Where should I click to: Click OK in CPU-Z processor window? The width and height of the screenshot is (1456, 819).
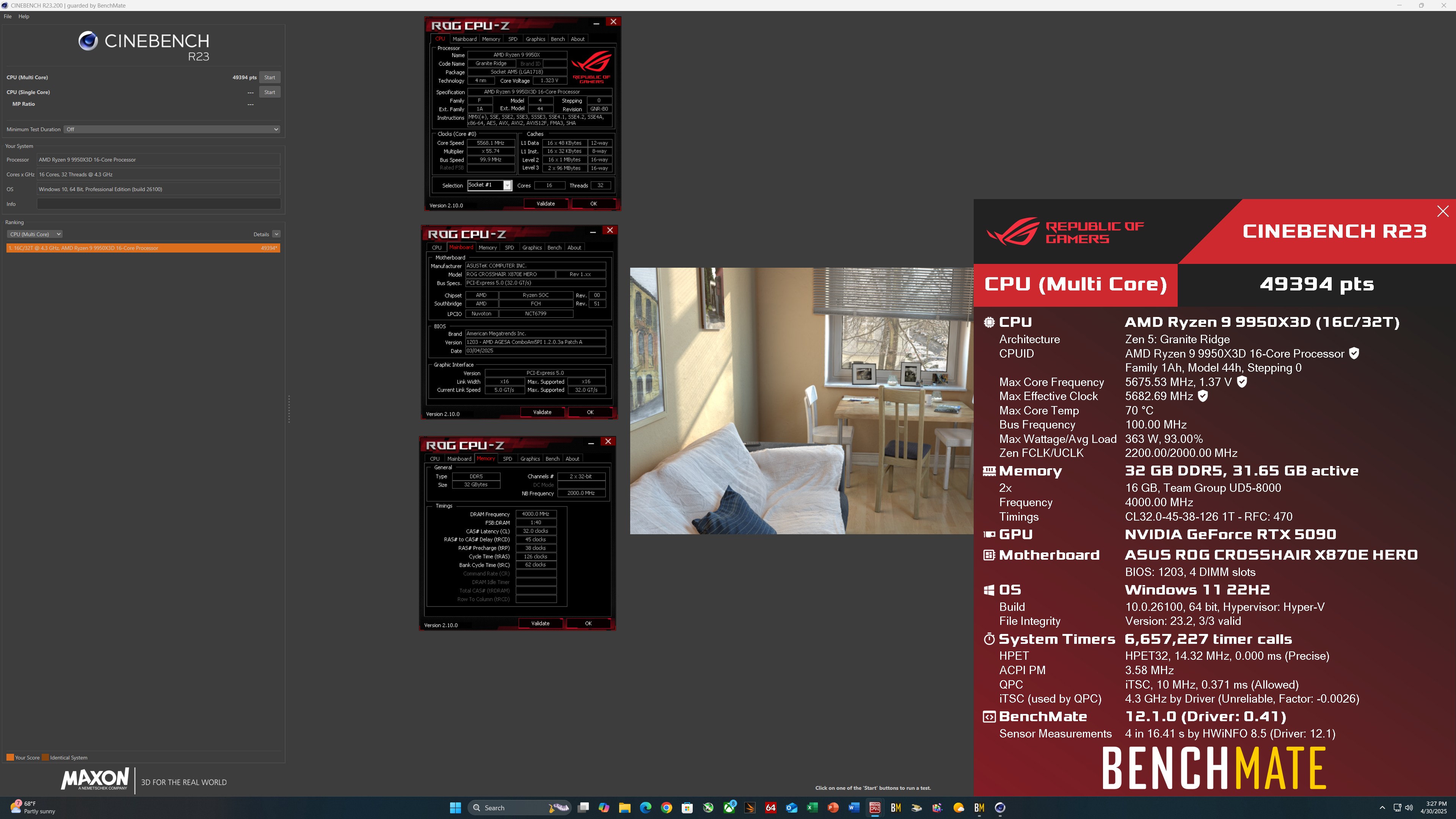pos(593,204)
